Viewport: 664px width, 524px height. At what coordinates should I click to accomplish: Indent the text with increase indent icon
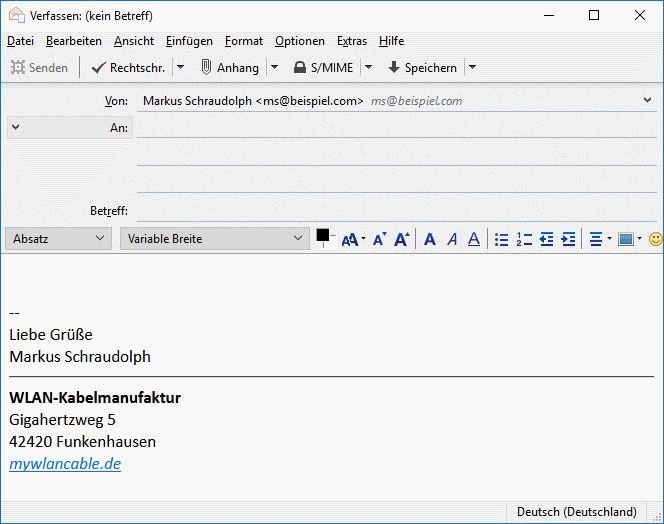(568, 240)
